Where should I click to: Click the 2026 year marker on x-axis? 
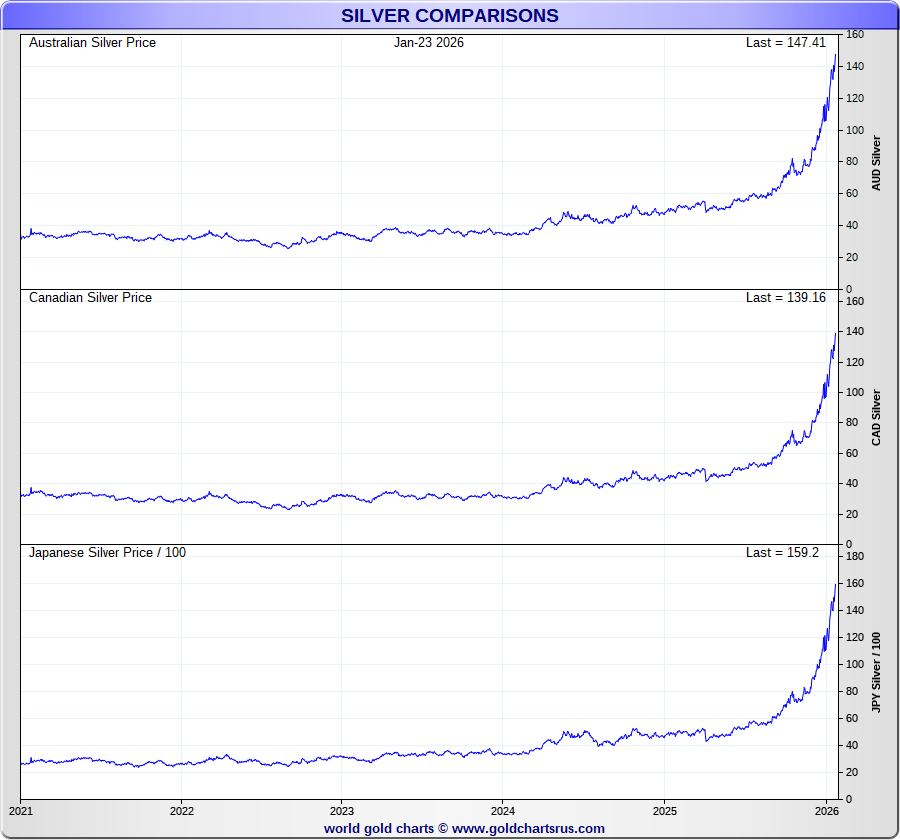825,810
